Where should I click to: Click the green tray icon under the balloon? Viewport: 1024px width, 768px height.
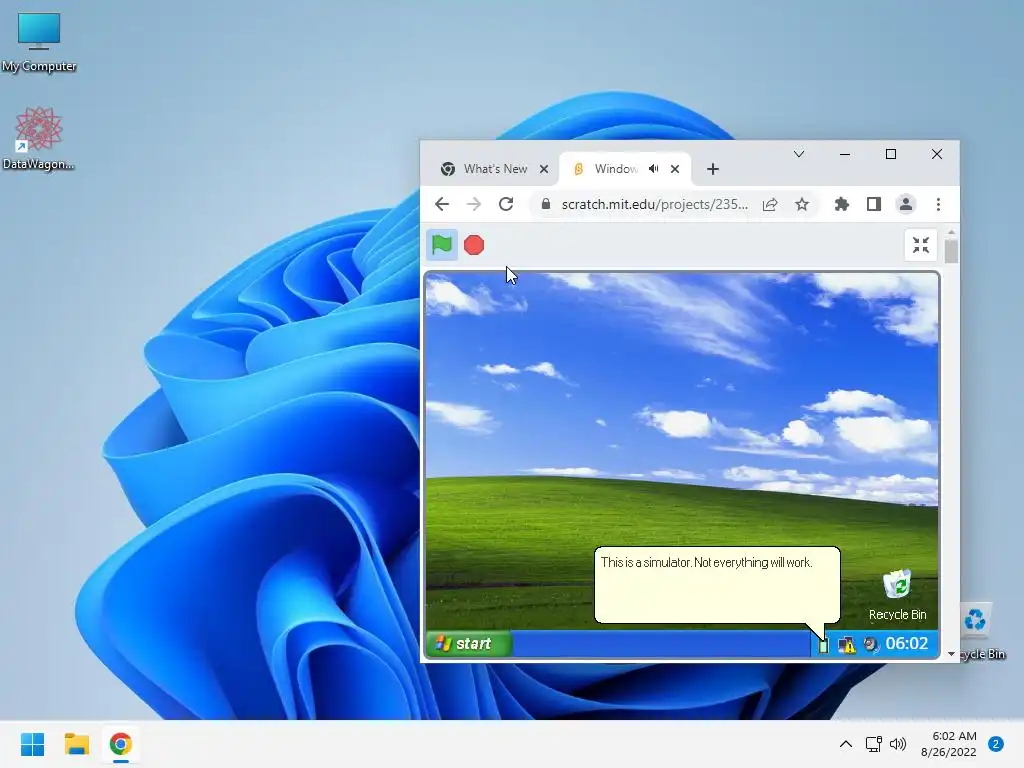click(x=824, y=645)
